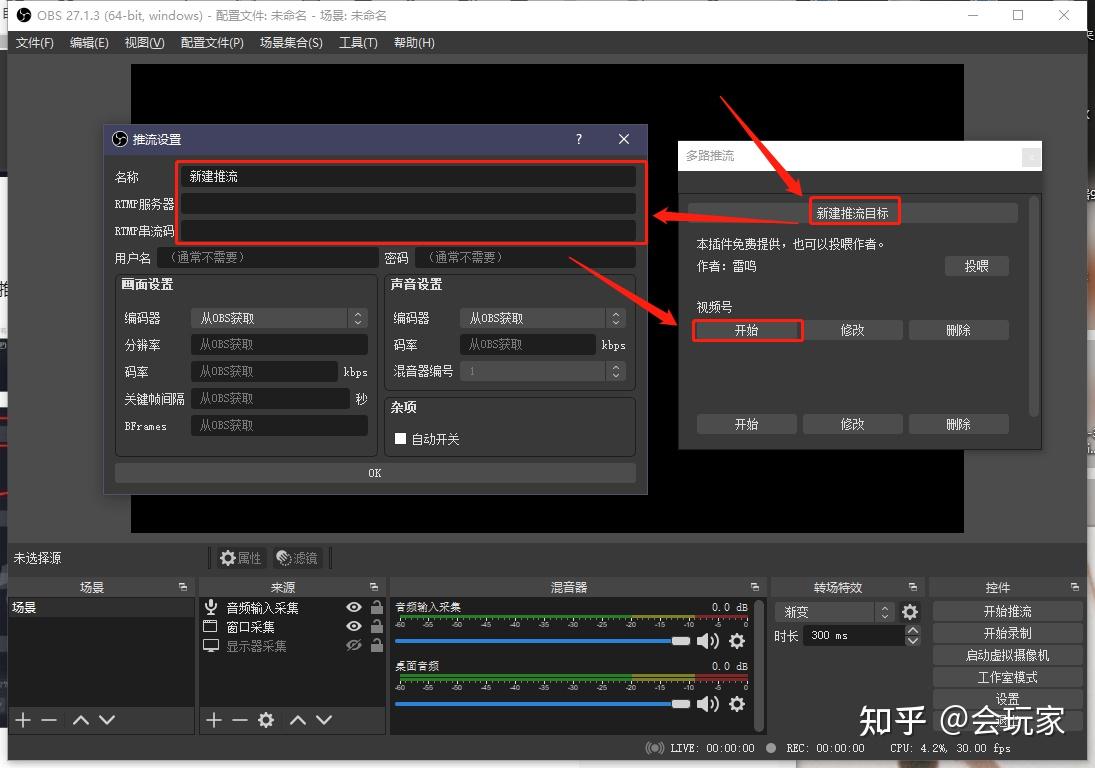Enable the 自动开关 checkbox
Viewport: 1095px width, 768px height.
click(x=400, y=438)
